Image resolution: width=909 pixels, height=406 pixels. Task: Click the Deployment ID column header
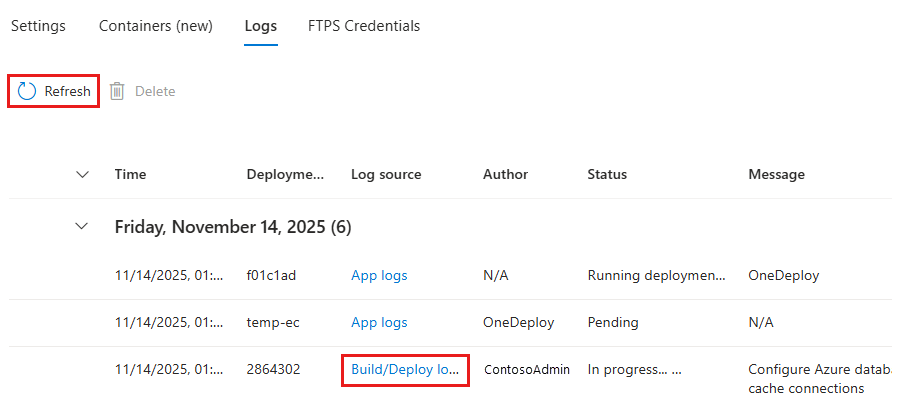tap(285, 174)
